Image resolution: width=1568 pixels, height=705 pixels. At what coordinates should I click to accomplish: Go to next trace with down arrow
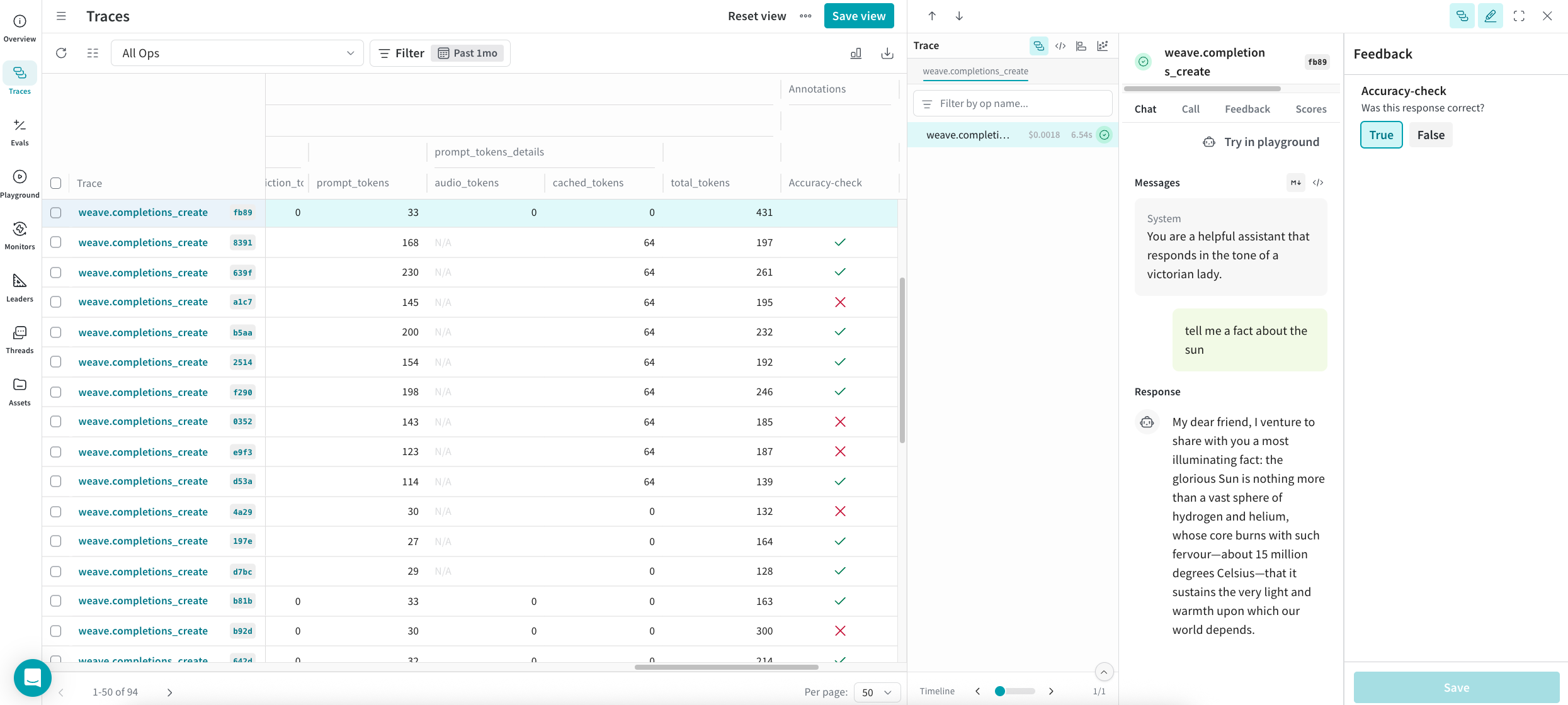tap(959, 16)
